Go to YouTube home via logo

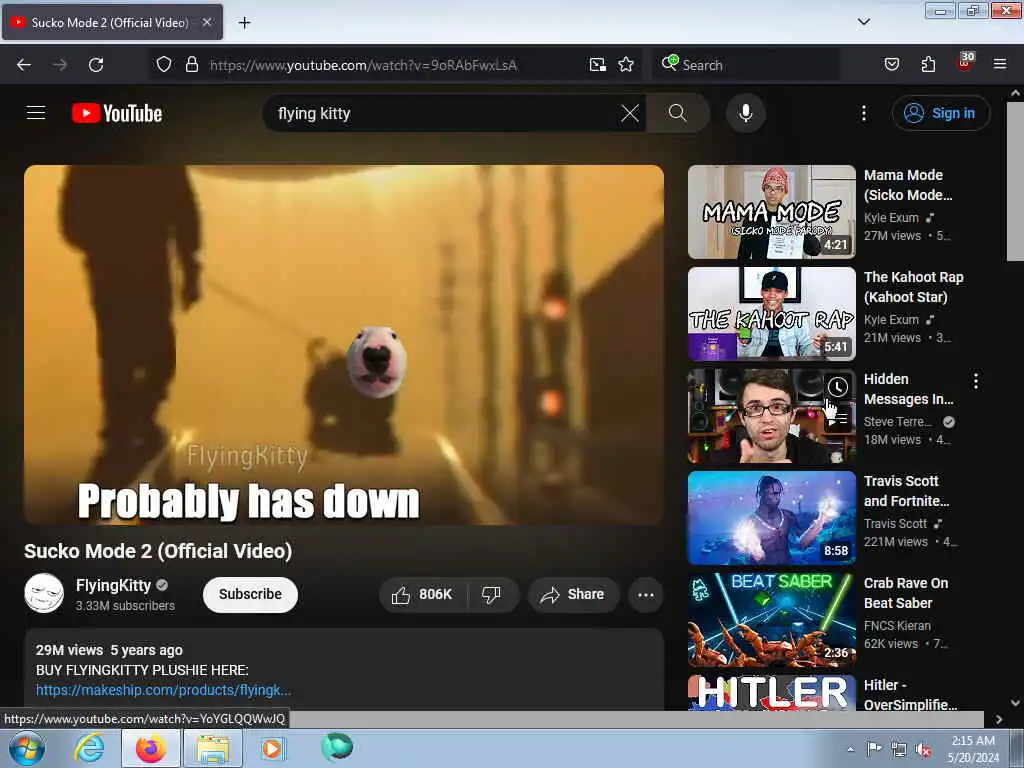(x=117, y=113)
